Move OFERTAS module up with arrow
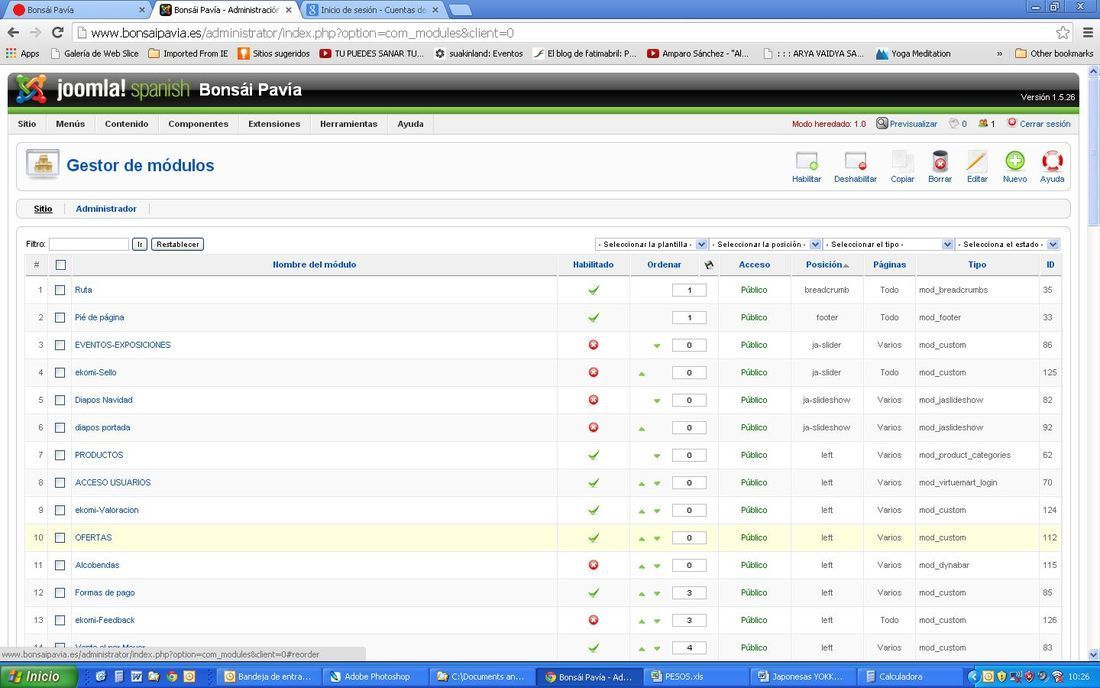Viewport: 1100px width, 688px height. coord(642,539)
